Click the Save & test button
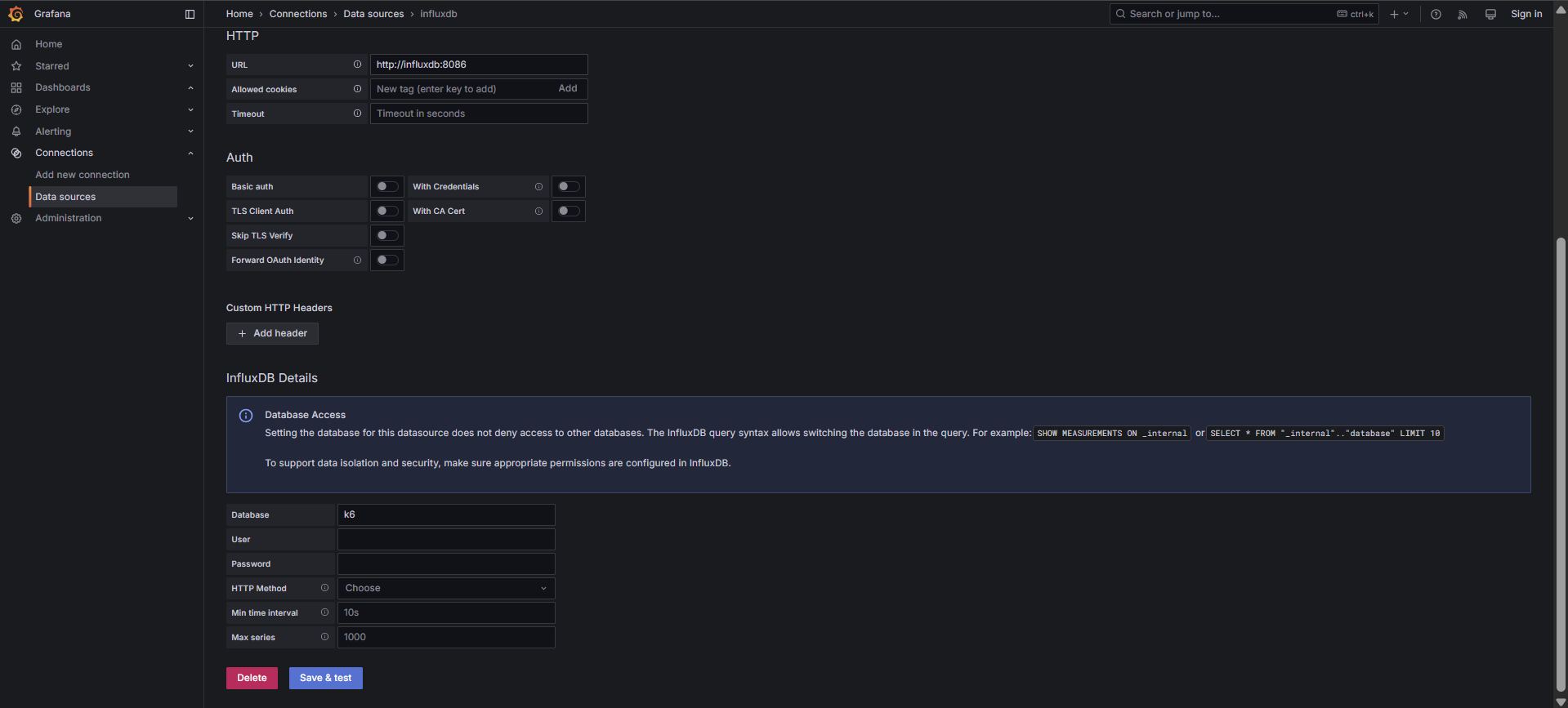 [326, 678]
